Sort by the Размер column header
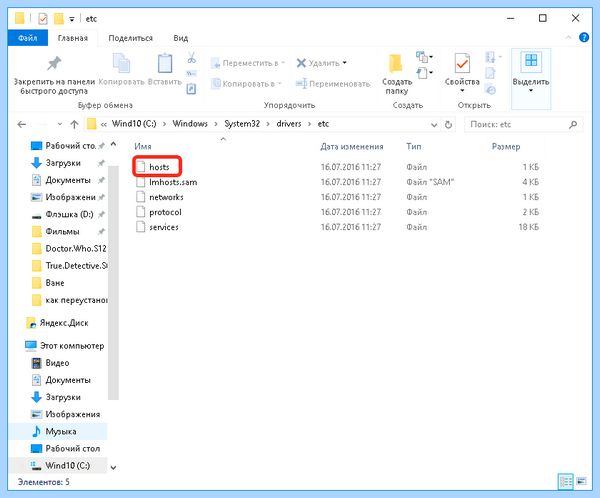The width and height of the screenshot is (600, 498). pos(506,146)
